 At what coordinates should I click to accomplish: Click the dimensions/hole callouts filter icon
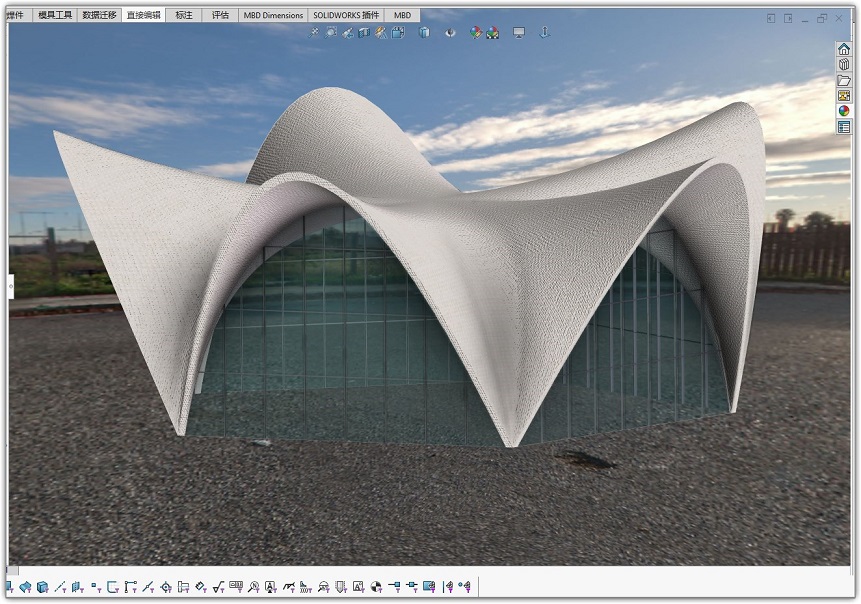(x=201, y=588)
